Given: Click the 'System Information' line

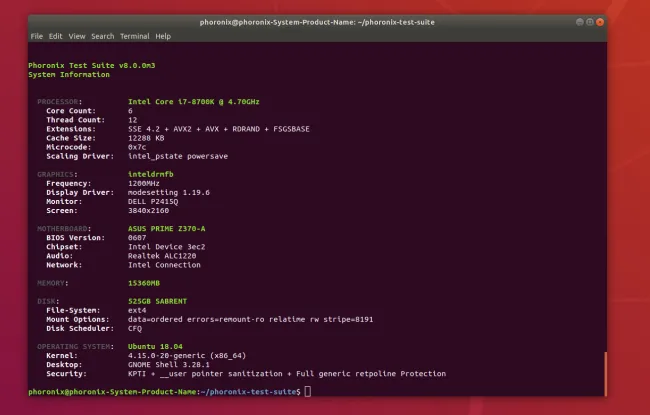Looking at the screenshot, I should tap(69, 75).
